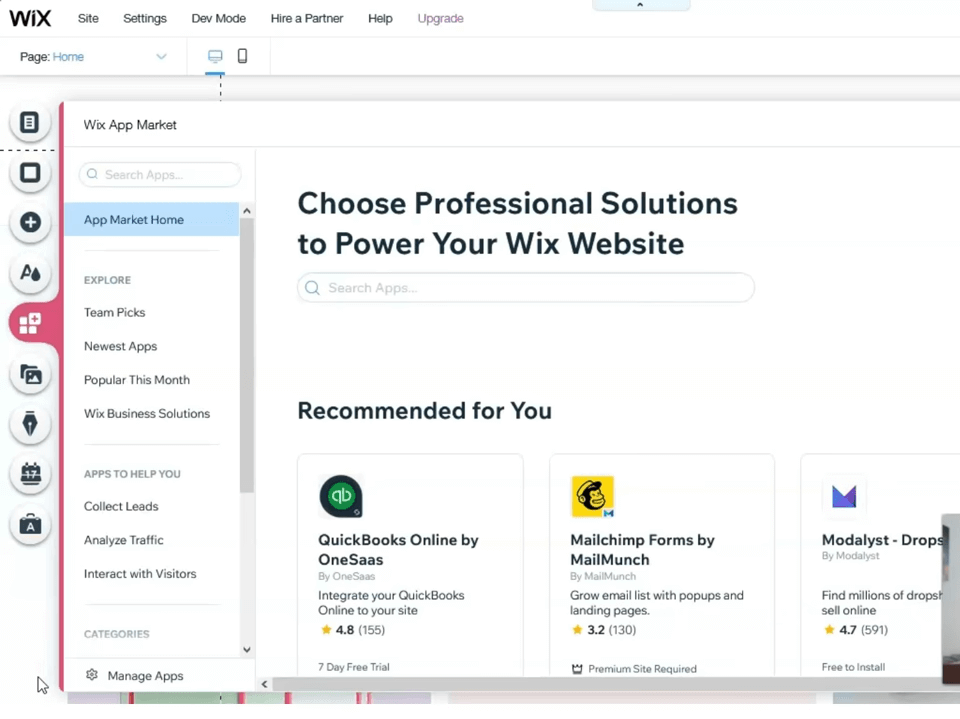The image size is (960, 719).
Task: Click magnifier icon in sidebar search
Action: pyautogui.click(x=92, y=174)
